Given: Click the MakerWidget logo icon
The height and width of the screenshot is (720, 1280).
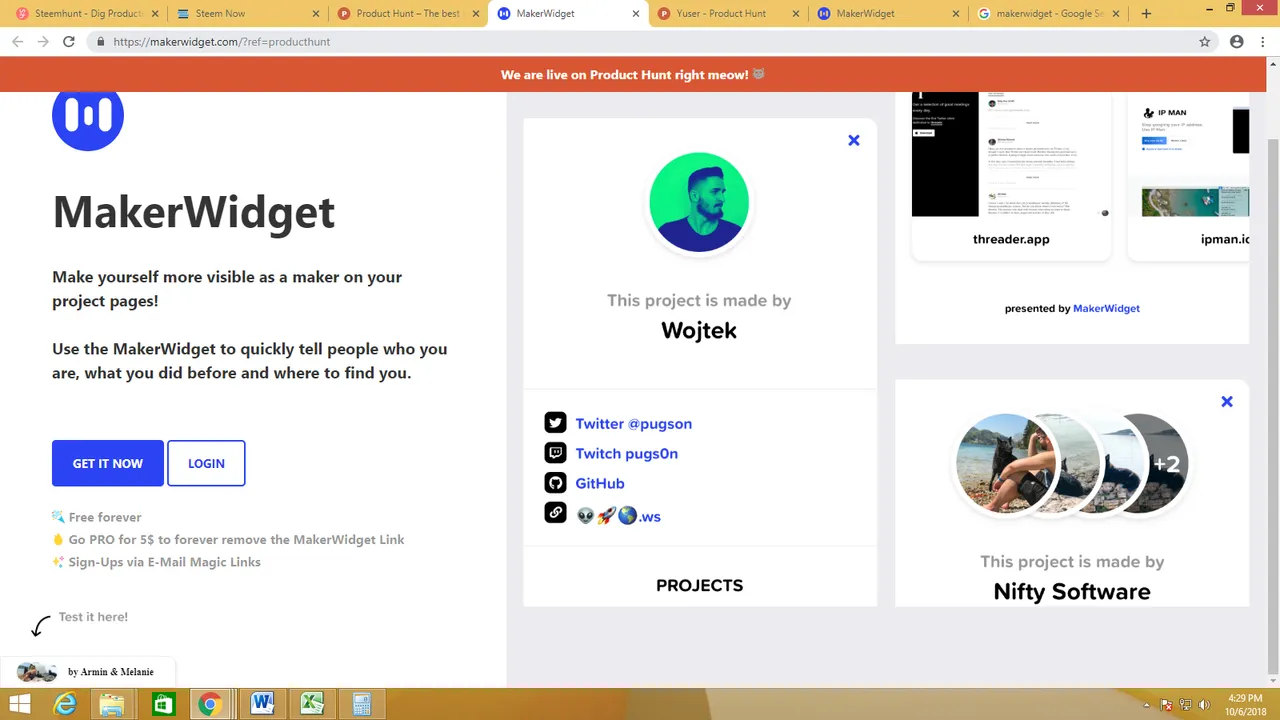Looking at the screenshot, I should [88, 118].
